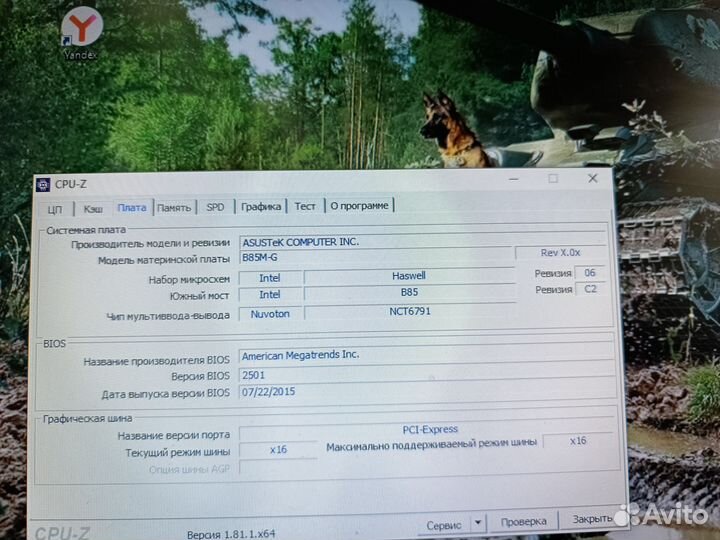The image size is (720, 540).
Task: Click the southbridge revision value C2
Action: coord(590,289)
